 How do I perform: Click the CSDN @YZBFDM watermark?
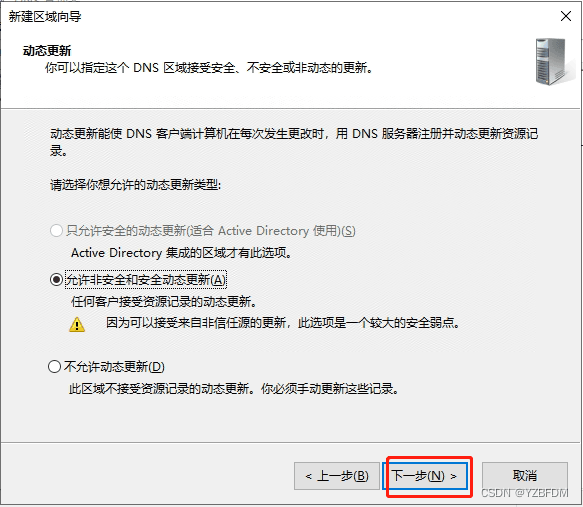[x=525, y=493]
